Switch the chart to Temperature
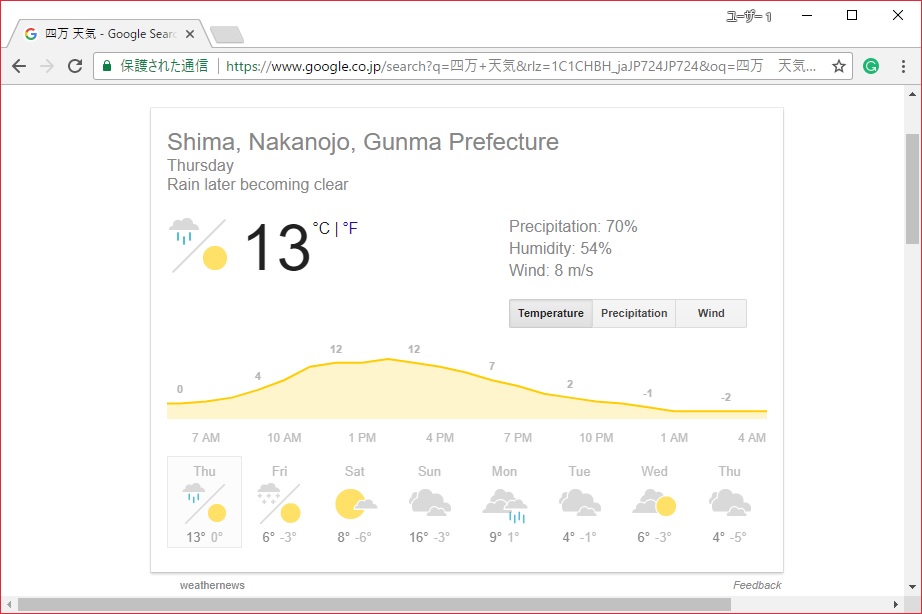922x614 pixels. (551, 313)
